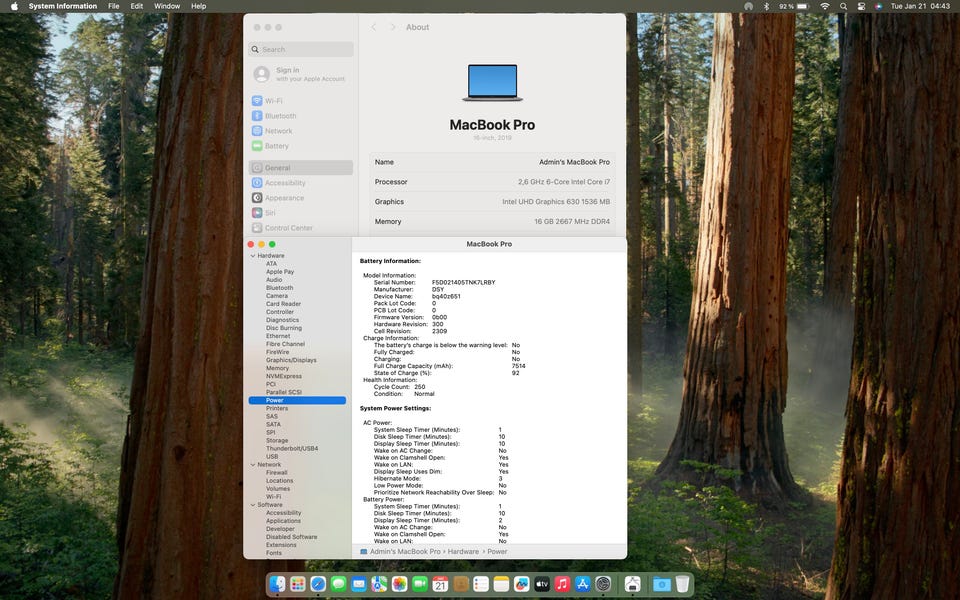Click the Bluetooth icon in menu bar
This screenshot has width=960, height=600.
click(766, 6)
